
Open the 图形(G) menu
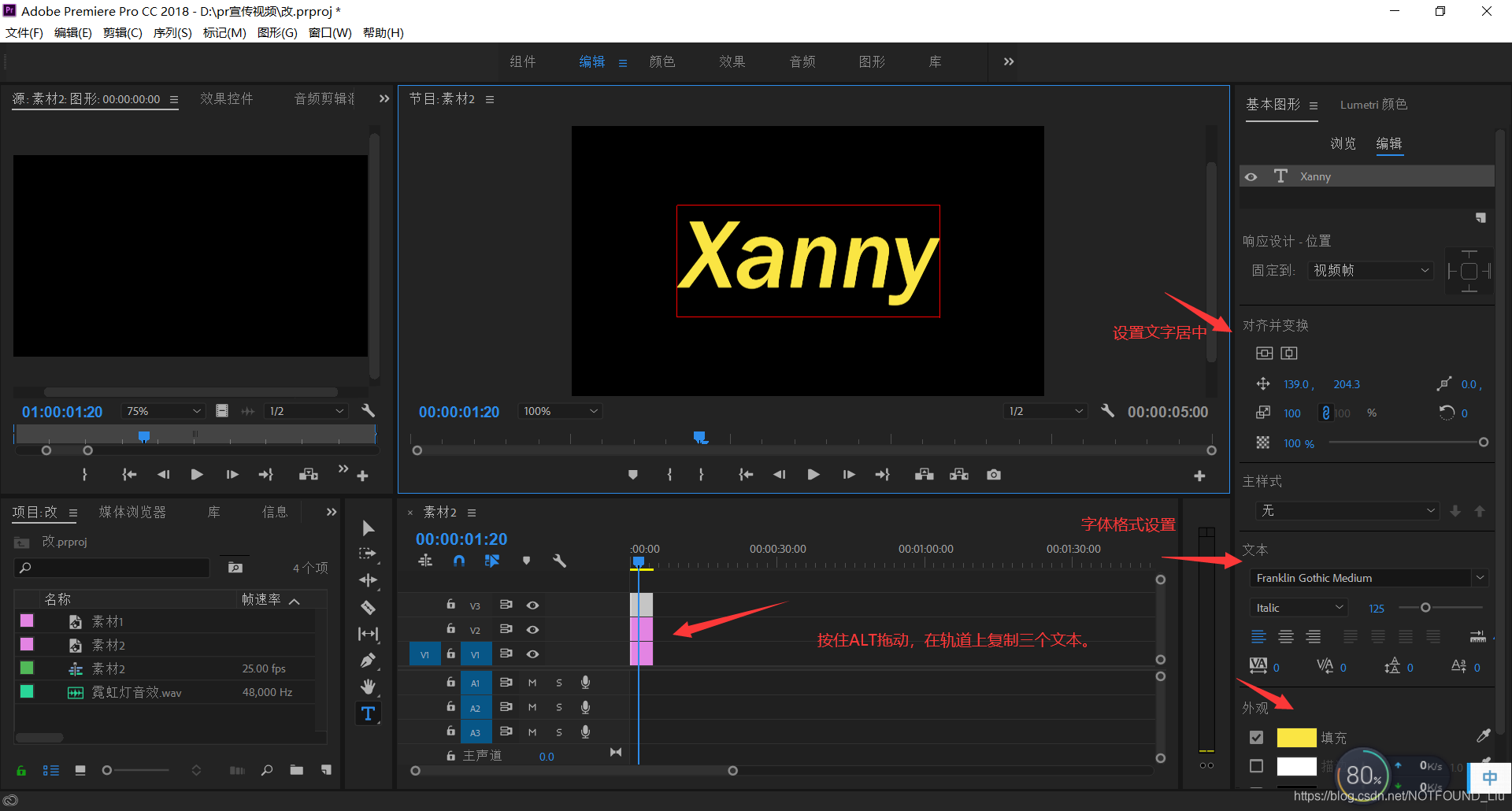[277, 32]
